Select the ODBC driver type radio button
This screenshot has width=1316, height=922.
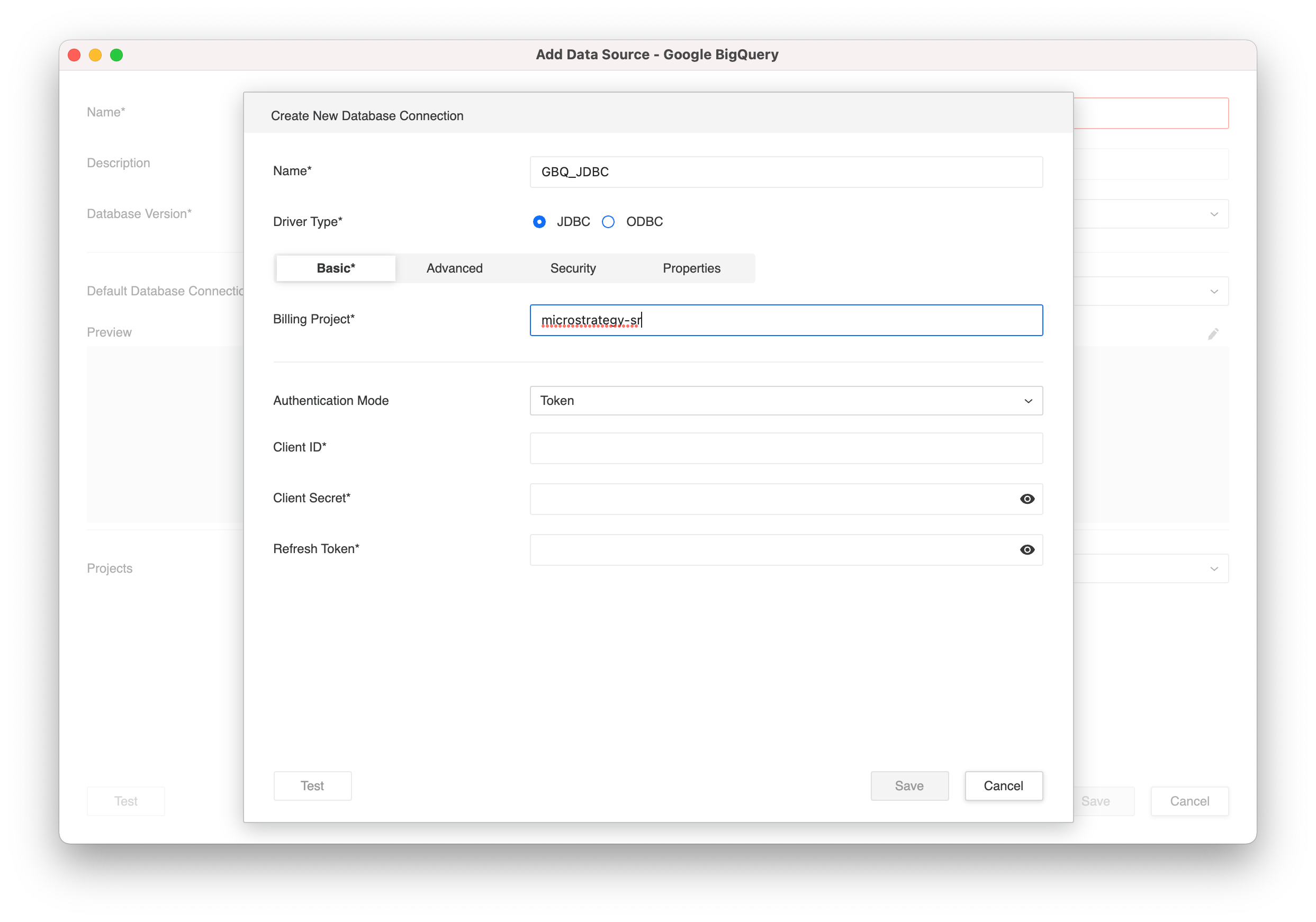(608, 222)
